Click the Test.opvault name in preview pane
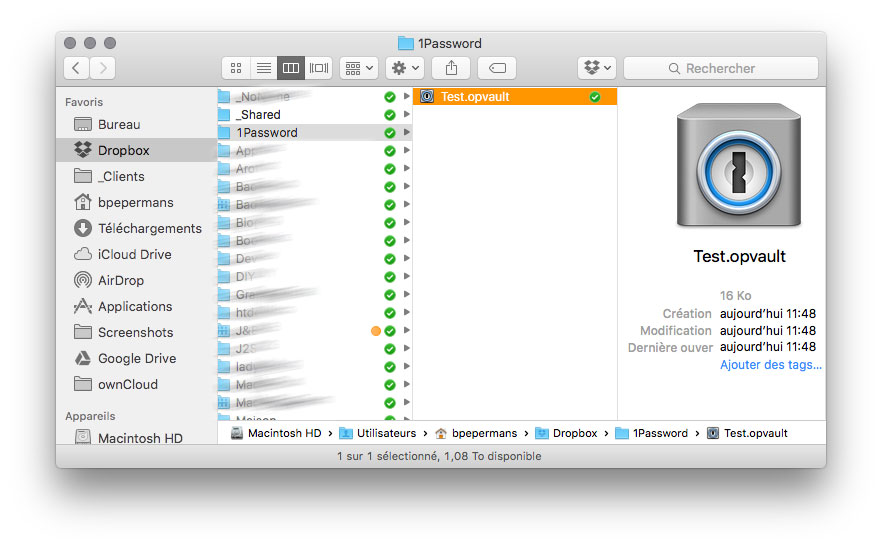This screenshot has width=882, height=548. tap(739, 256)
